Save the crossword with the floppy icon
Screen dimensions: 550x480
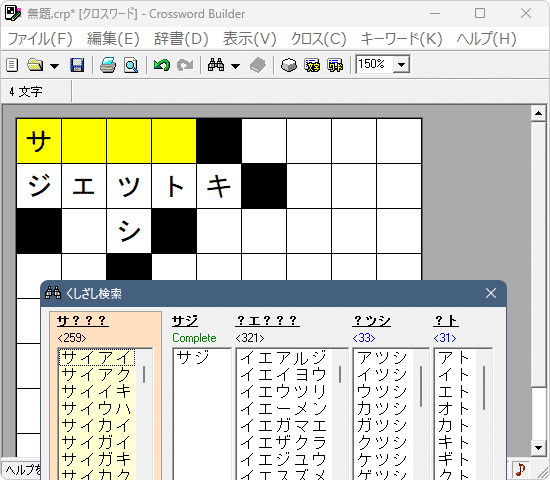[77, 65]
